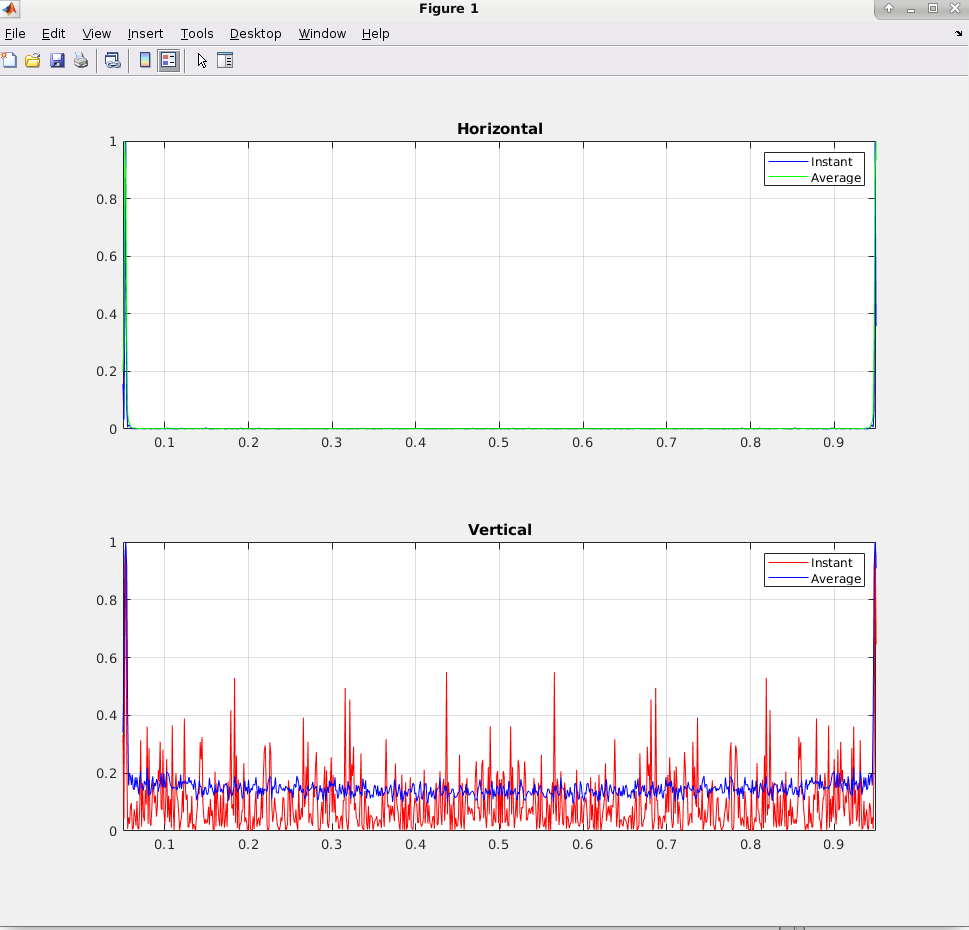Select the Average entry in Horizontal legend

point(835,178)
